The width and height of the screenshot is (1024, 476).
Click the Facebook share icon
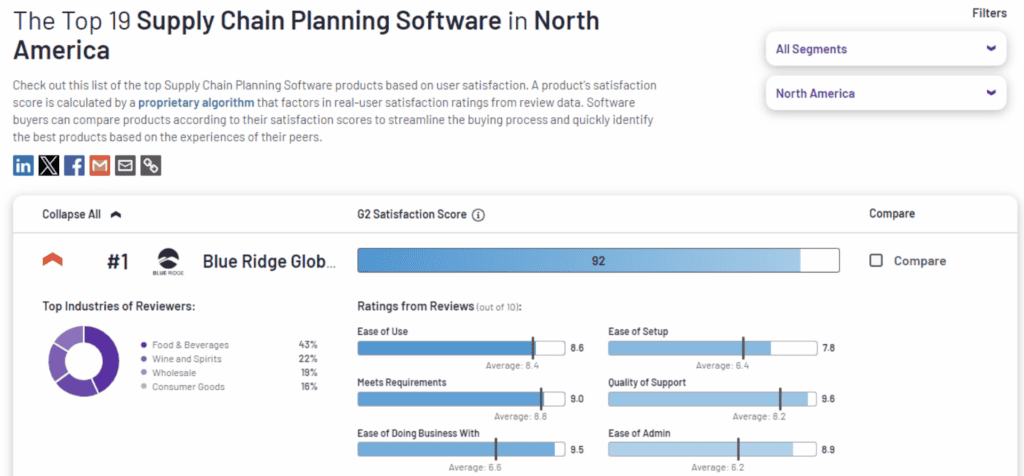coord(74,166)
